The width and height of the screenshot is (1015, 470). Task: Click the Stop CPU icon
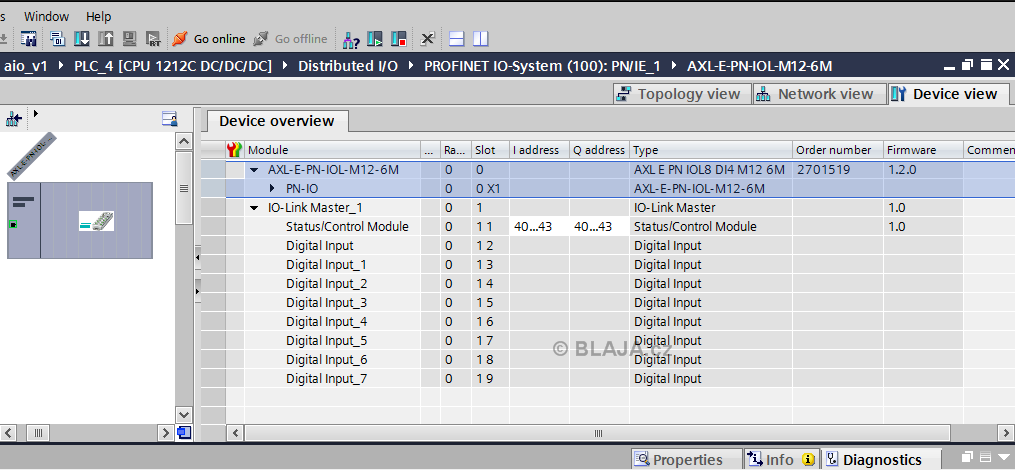click(x=399, y=39)
